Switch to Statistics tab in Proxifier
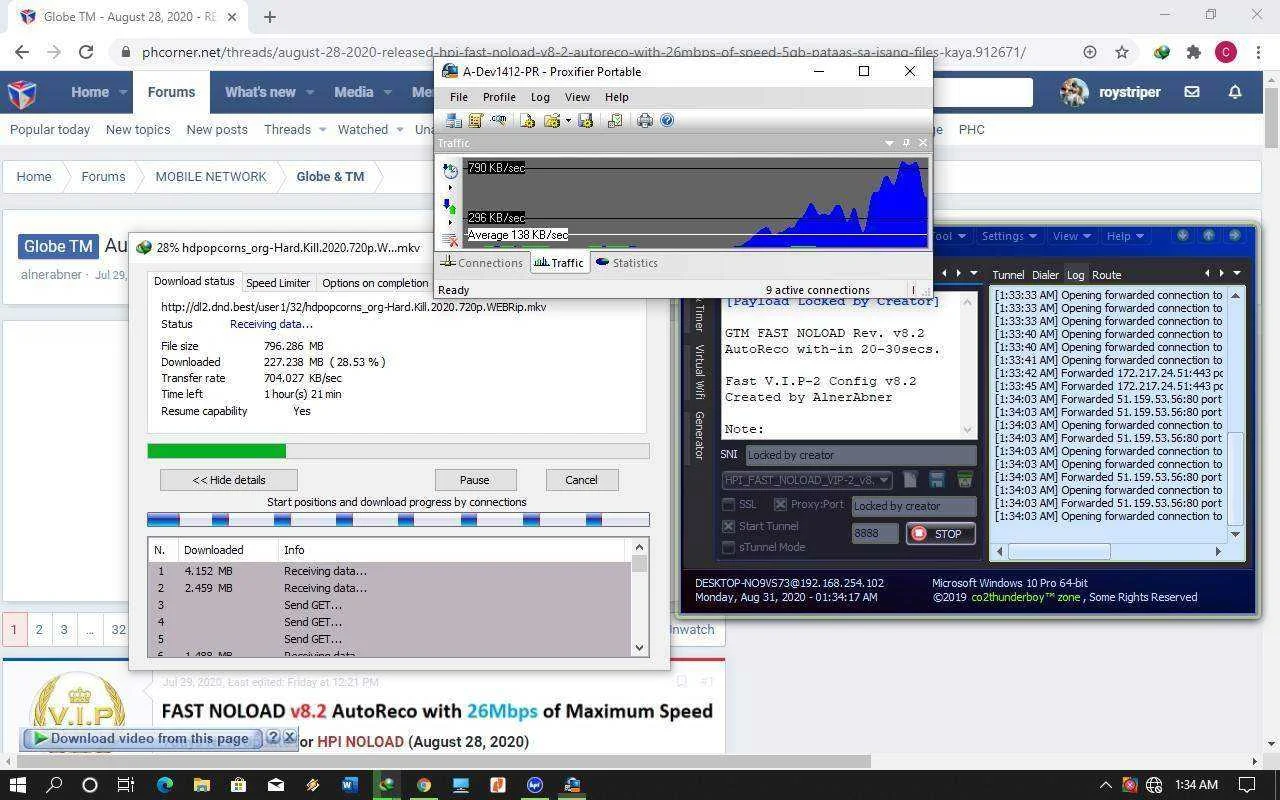This screenshot has width=1280, height=800. 627,263
